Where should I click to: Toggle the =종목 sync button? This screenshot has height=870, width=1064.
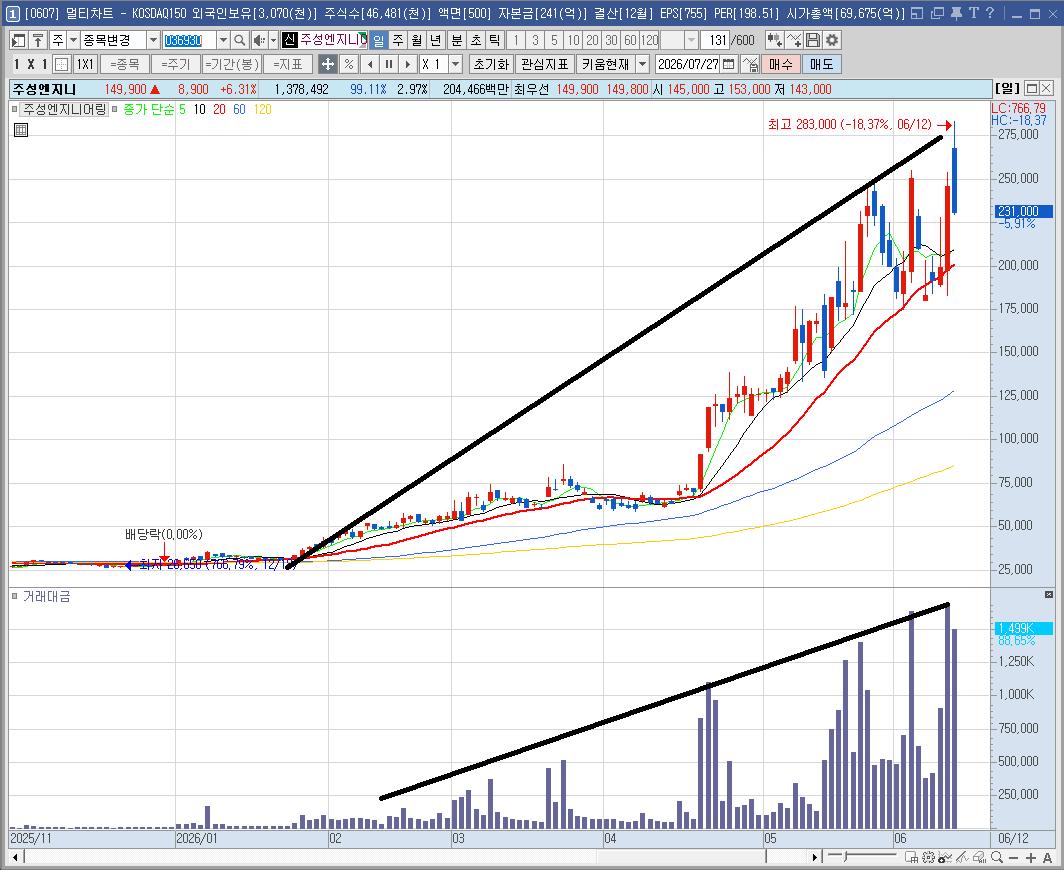[125, 64]
